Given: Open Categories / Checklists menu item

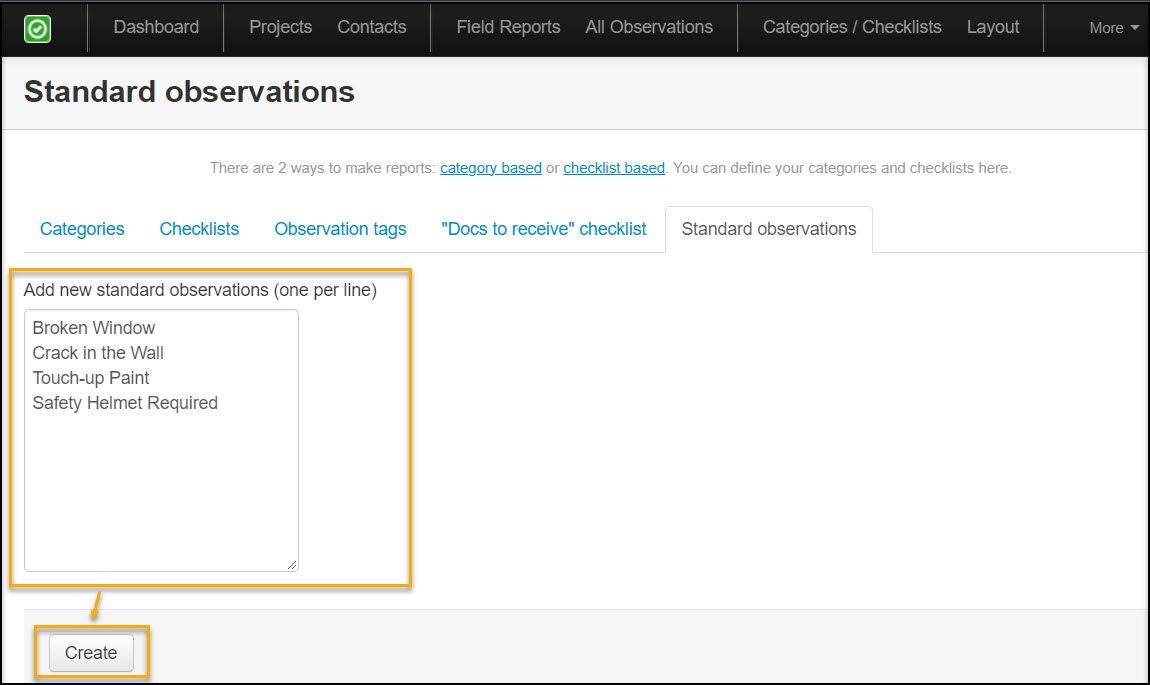Looking at the screenshot, I should point(852,28).
